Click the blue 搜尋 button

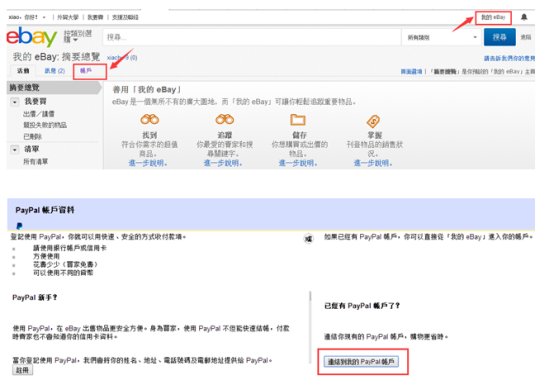click(x=500, y=37)
